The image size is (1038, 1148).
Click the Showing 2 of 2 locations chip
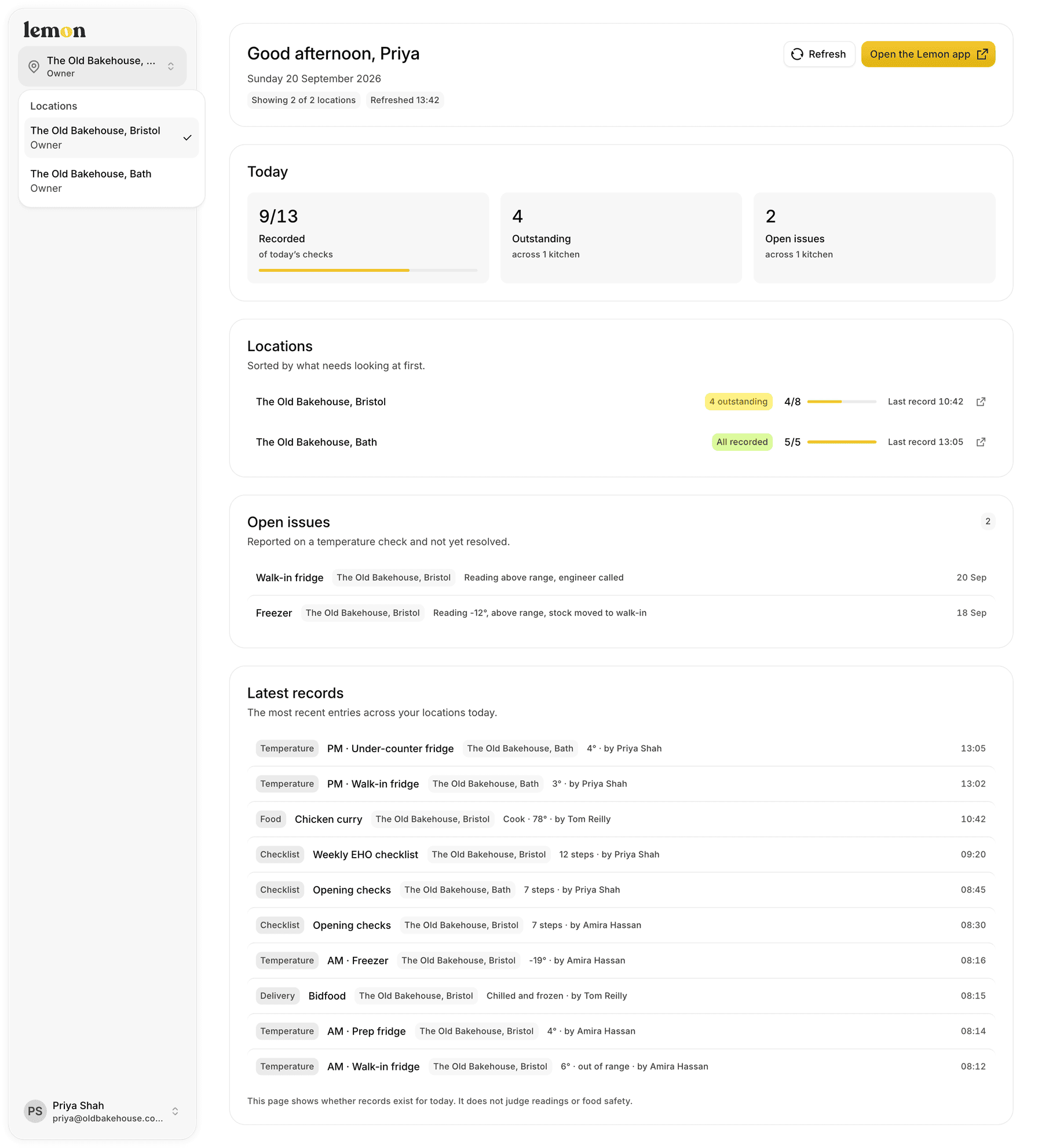[304, 100]
